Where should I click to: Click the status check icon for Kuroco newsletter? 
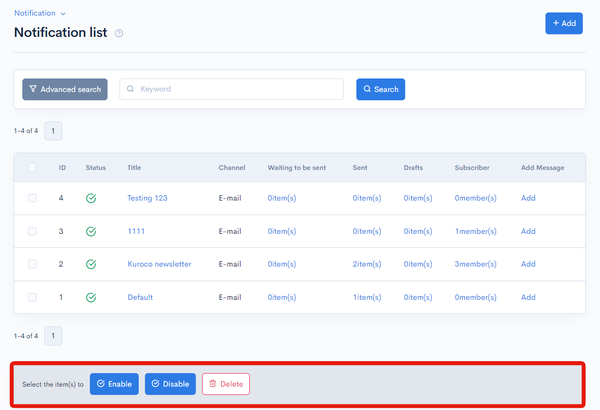pos(91,264)
